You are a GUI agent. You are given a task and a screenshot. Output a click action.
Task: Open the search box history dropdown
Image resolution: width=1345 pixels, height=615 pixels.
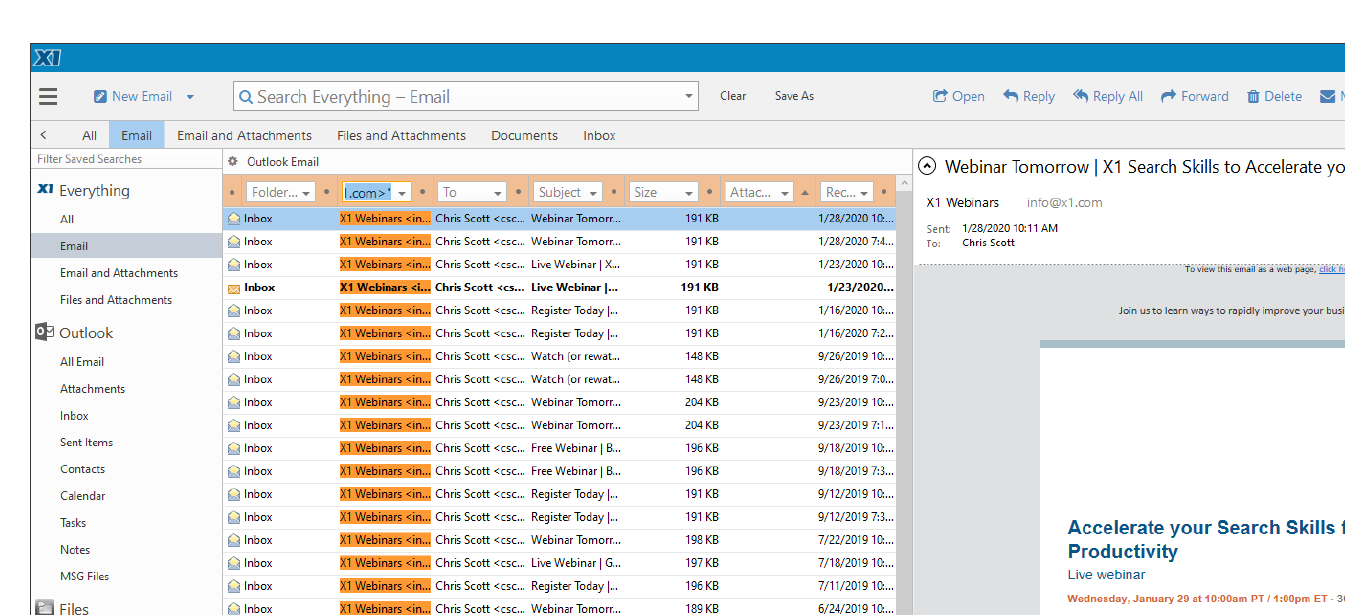tap(689, 97)
